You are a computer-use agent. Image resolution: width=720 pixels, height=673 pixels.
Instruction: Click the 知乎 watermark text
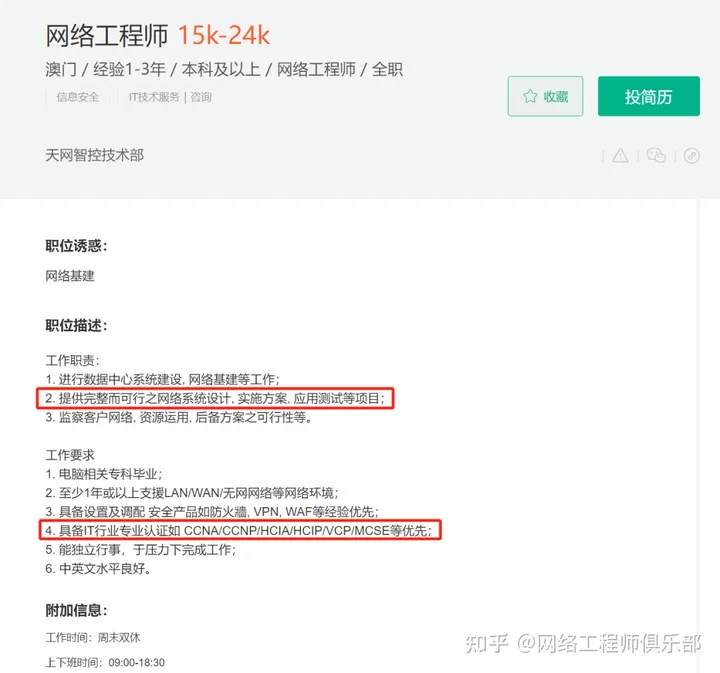(487, 643)
